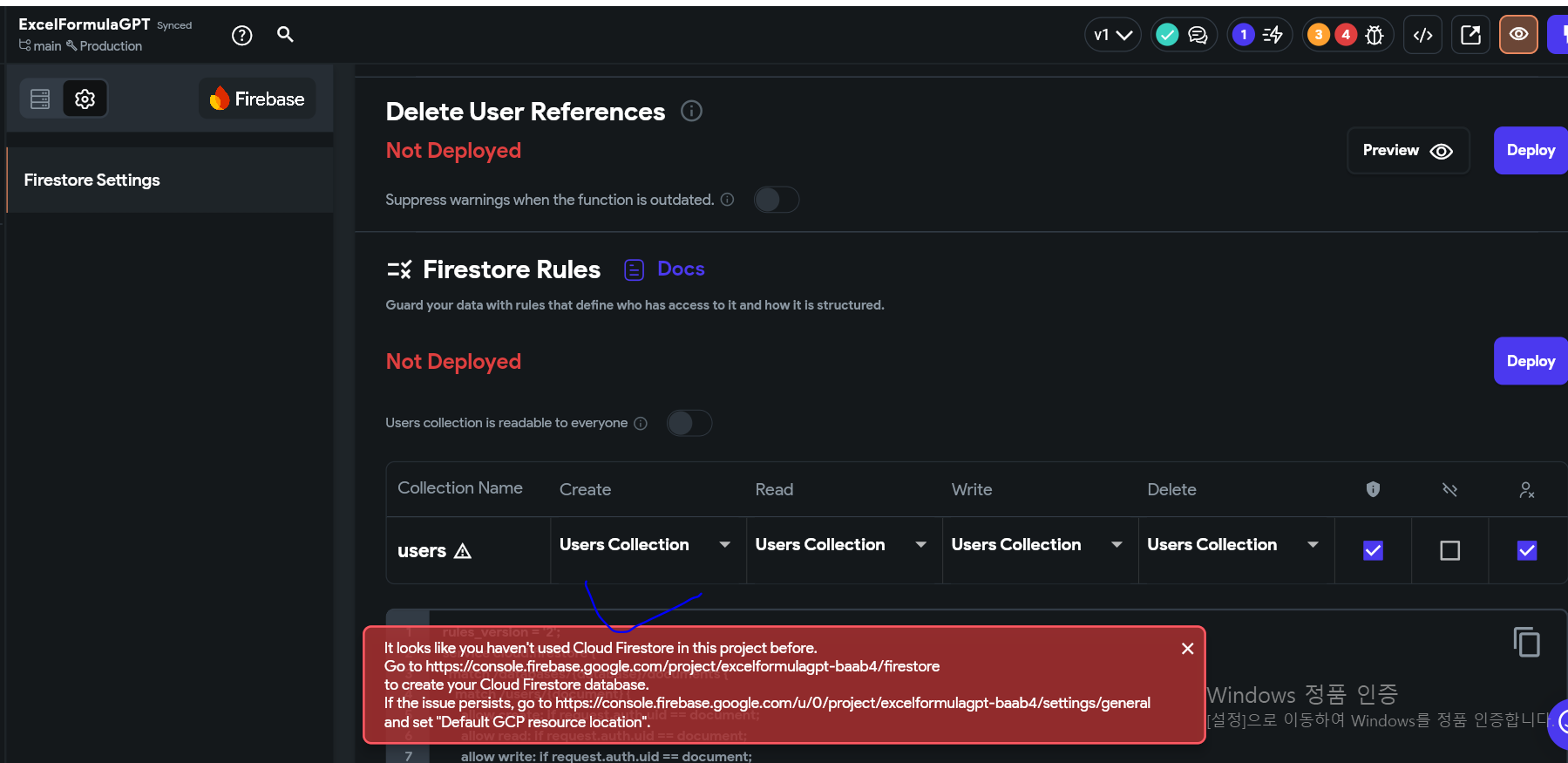Click code line 7 allow write rule
This screenshot has width=1568, height=763.
(x=606, y=756)
